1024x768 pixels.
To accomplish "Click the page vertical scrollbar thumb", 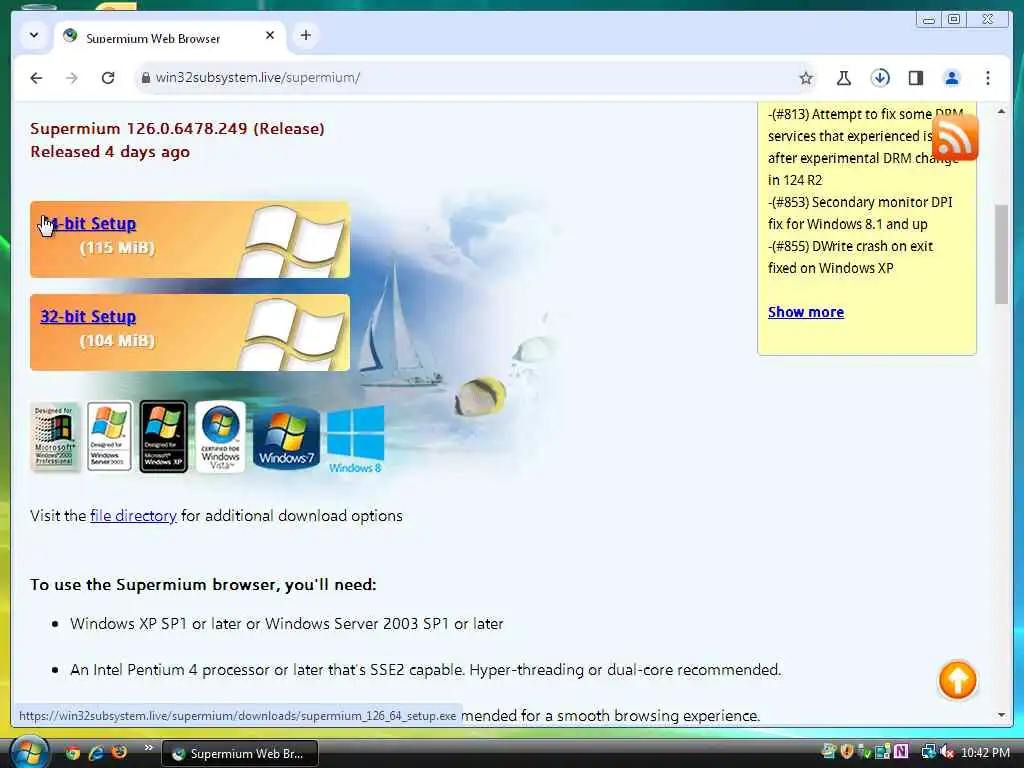I will pos(1001,255).
